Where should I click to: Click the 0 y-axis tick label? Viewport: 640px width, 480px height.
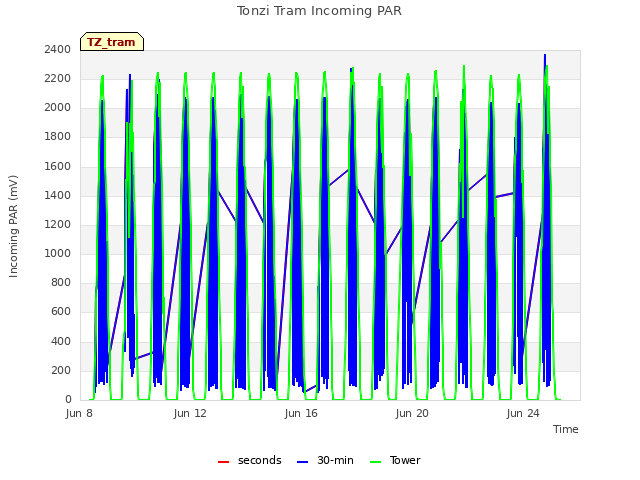pos(68,400)
